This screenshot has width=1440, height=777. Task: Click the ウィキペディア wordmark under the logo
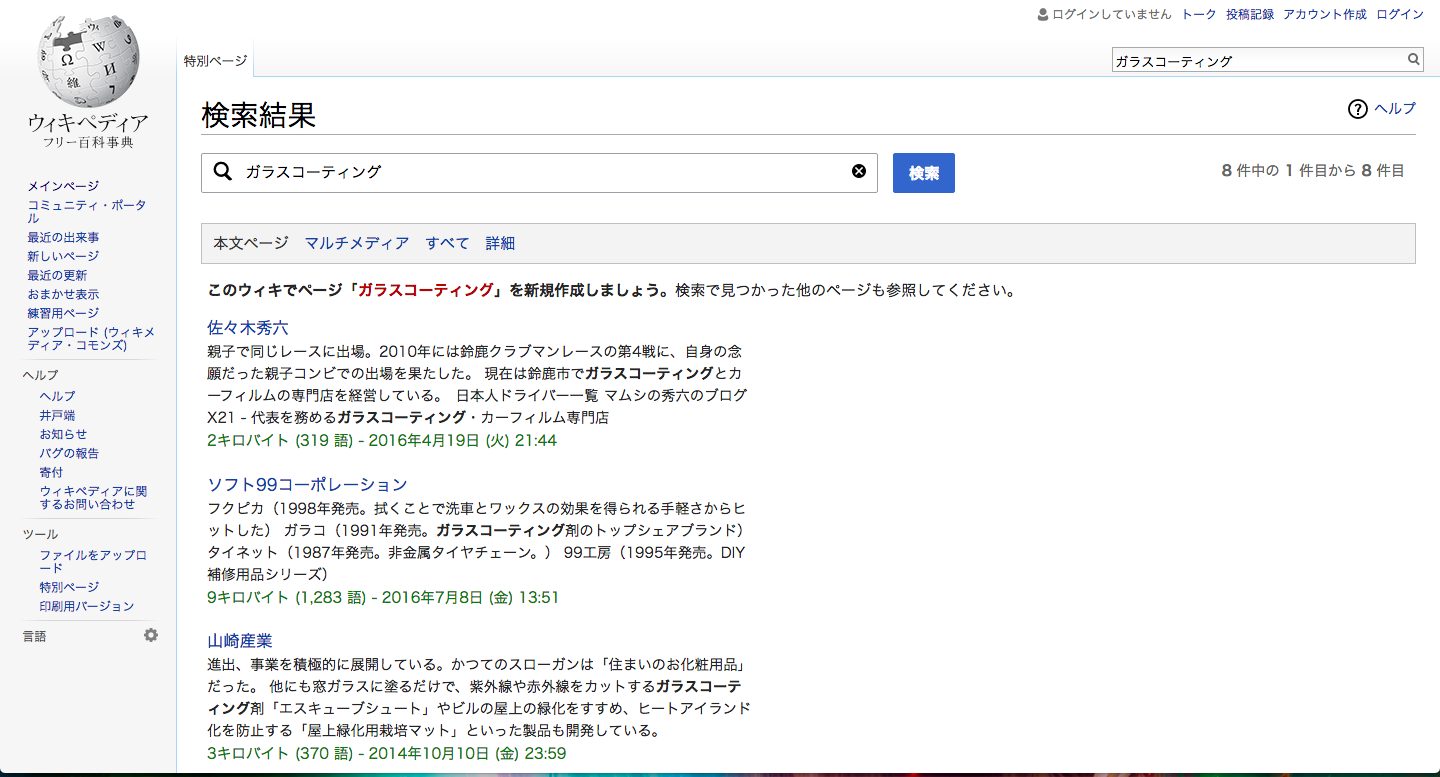coord(88,123)
